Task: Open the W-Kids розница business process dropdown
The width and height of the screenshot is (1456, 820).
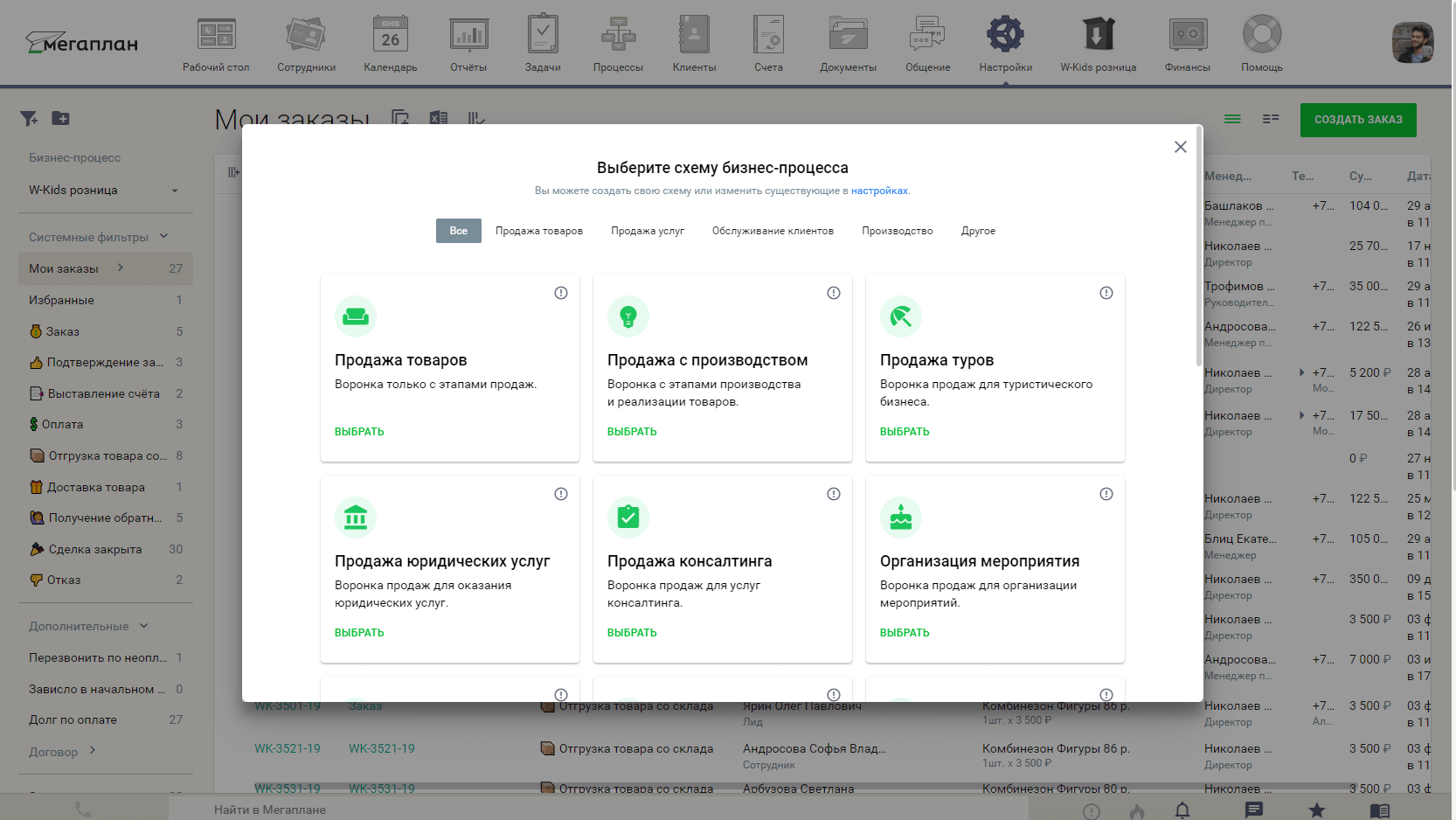Action: [105, 191]
